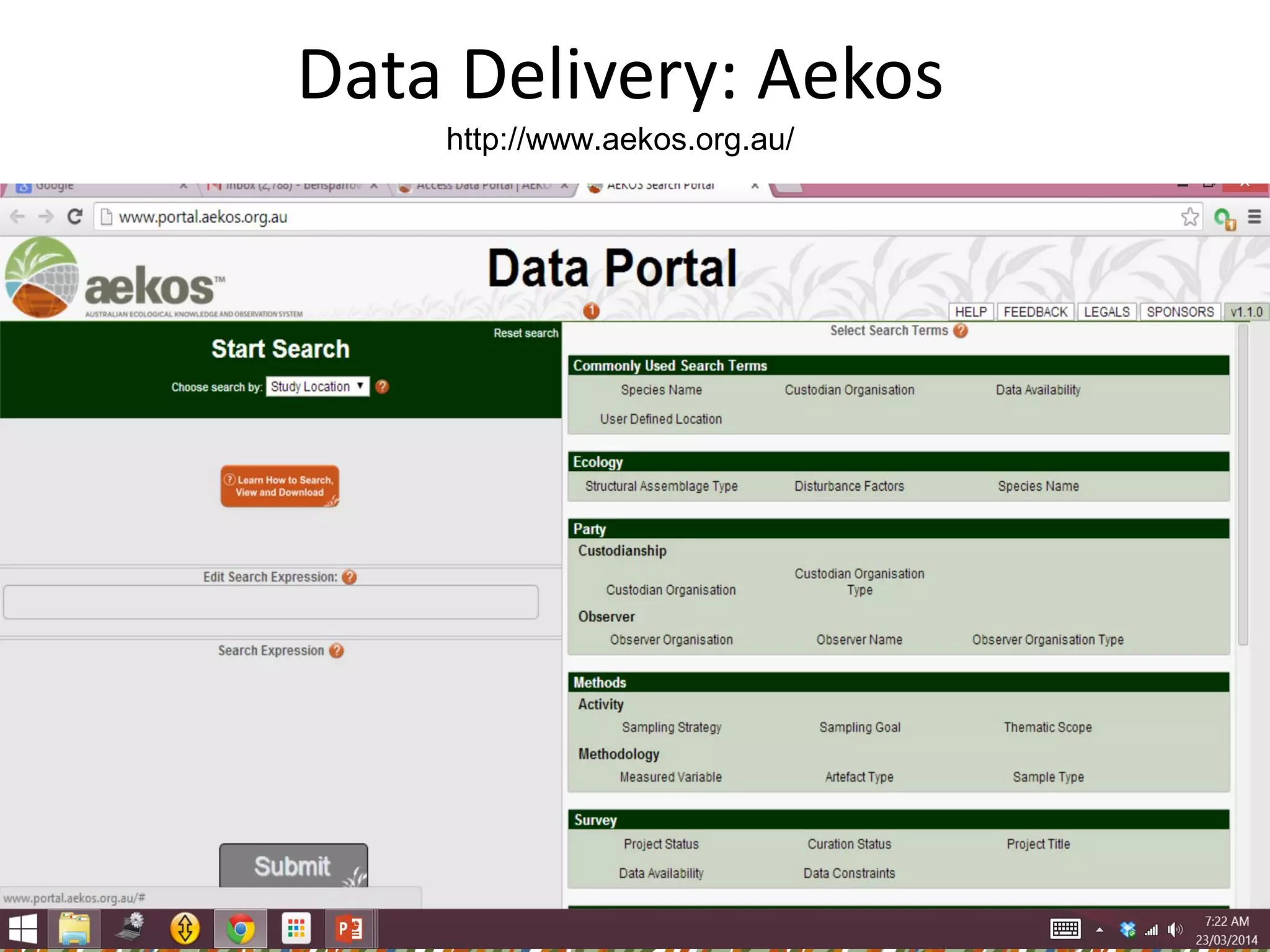
Task: Select Sample Type search term
Action: (1049, 777)
